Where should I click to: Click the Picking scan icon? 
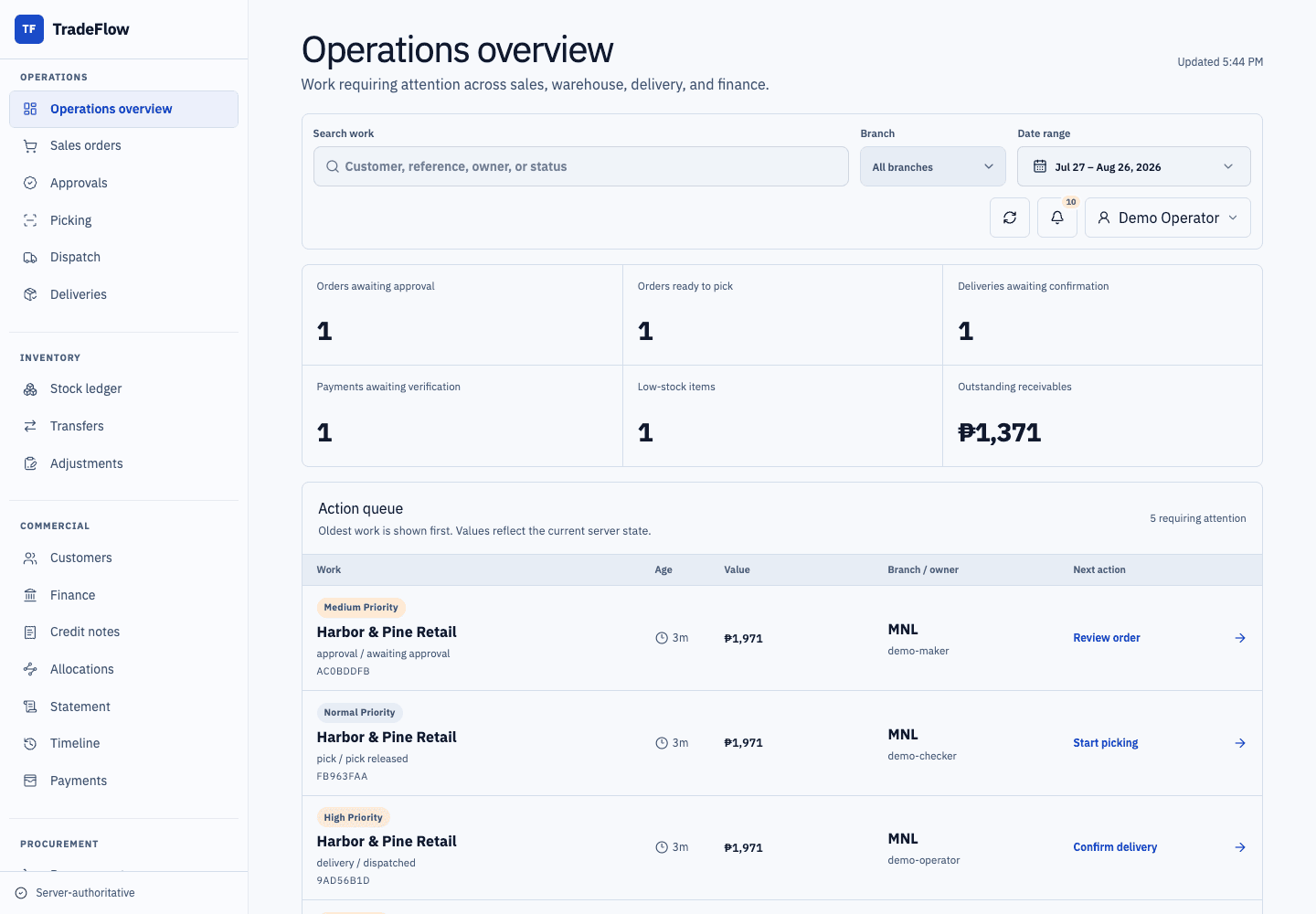click(x=30, y=220)
